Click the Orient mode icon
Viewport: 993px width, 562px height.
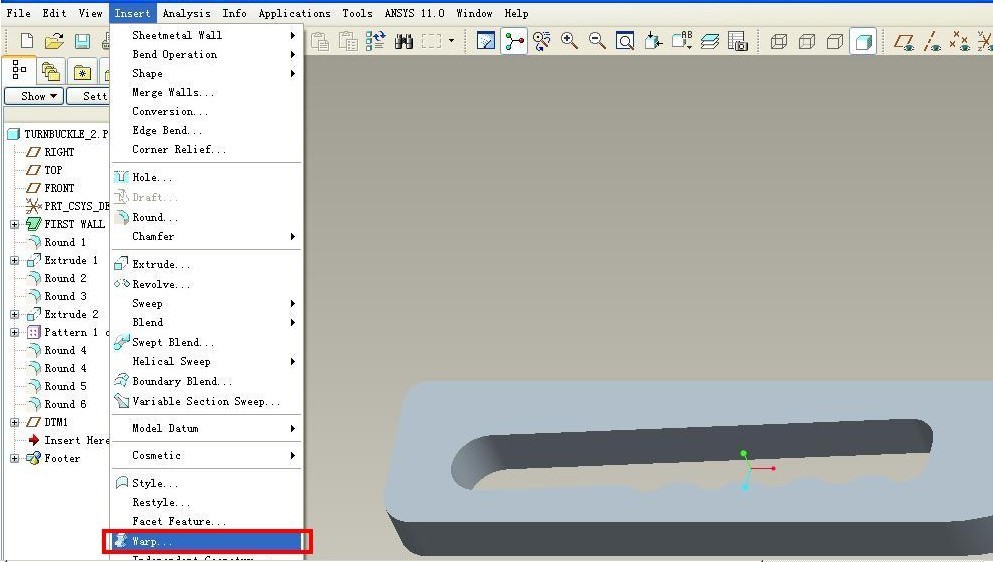pyautogui.click(x=541, y=42)
